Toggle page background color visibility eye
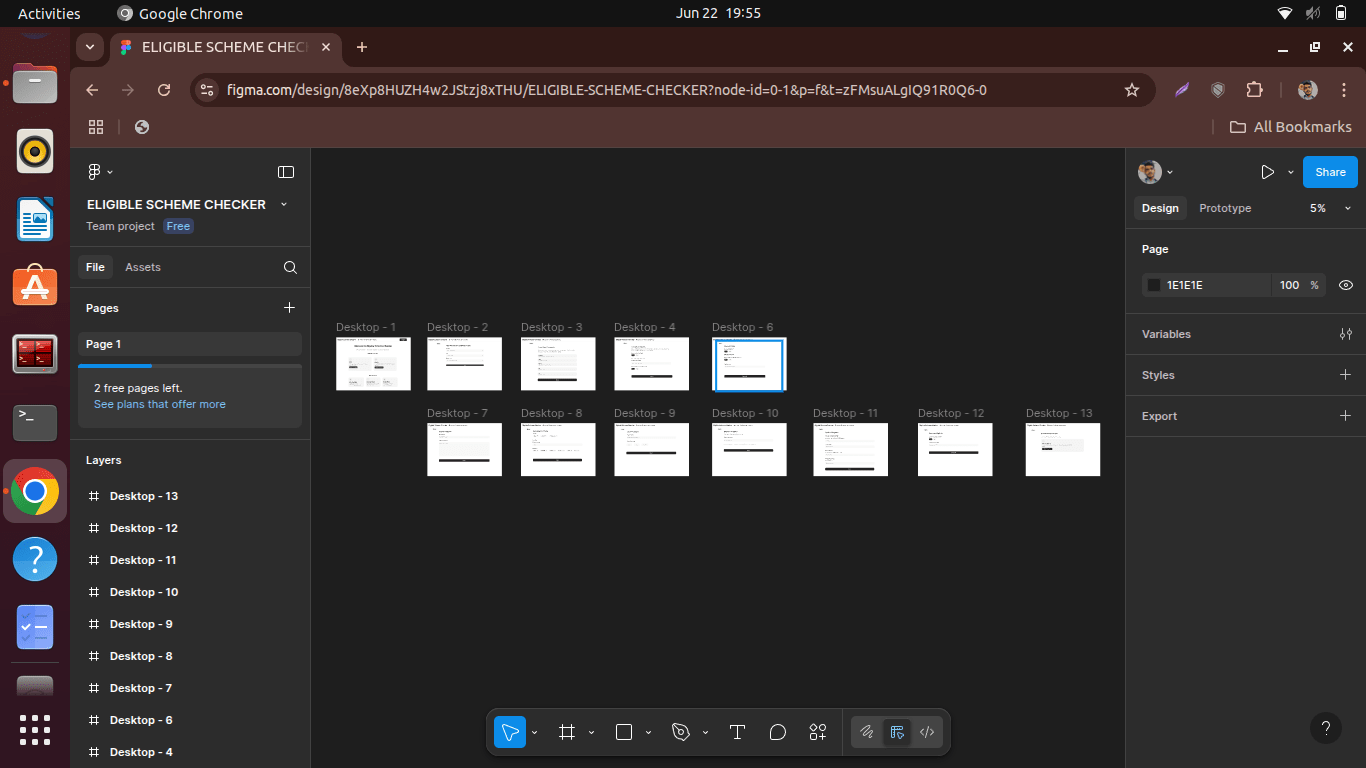 pos(1345,285)
